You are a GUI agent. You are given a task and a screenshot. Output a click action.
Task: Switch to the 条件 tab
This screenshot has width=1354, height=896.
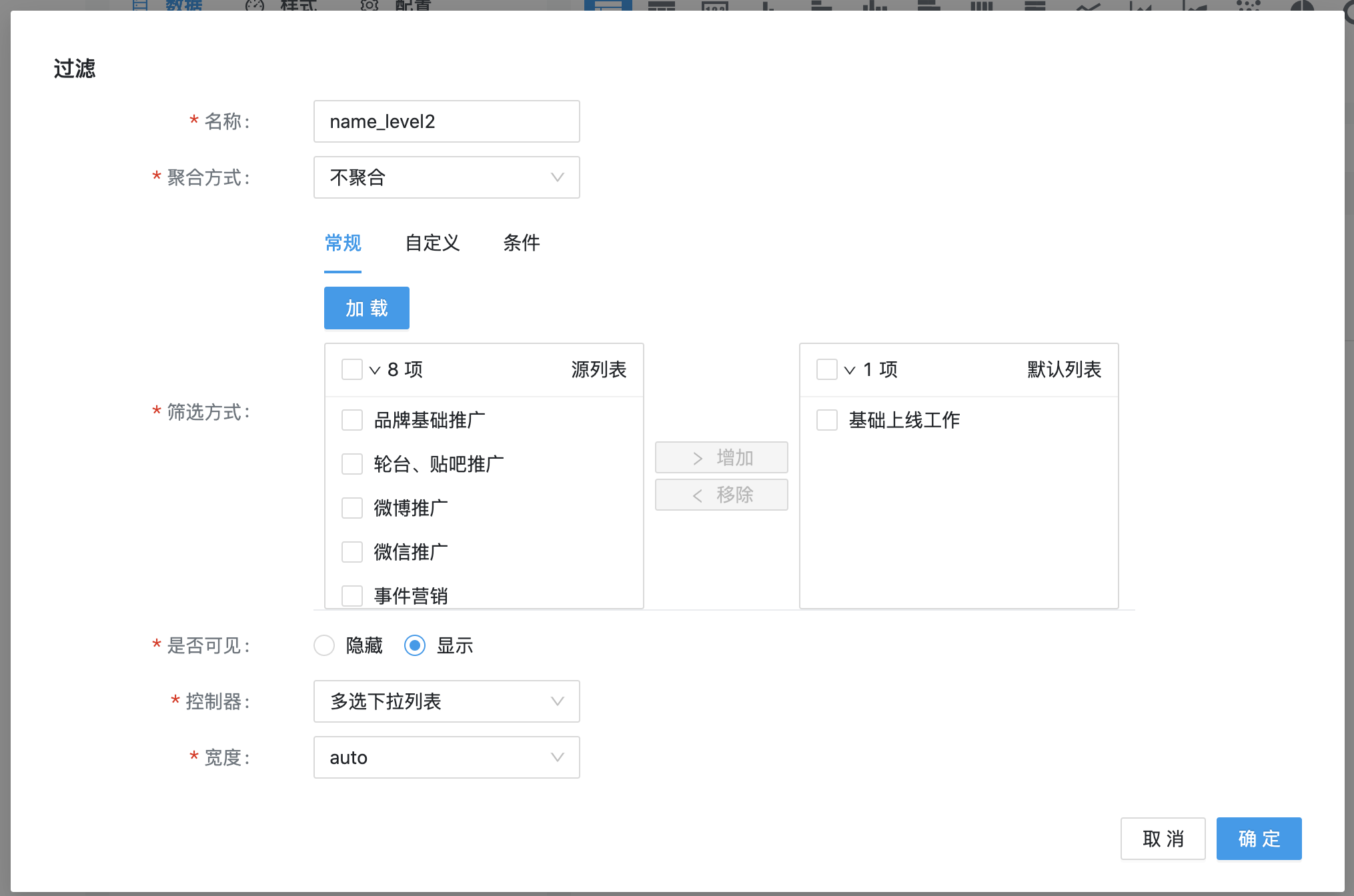click(521, 243)
